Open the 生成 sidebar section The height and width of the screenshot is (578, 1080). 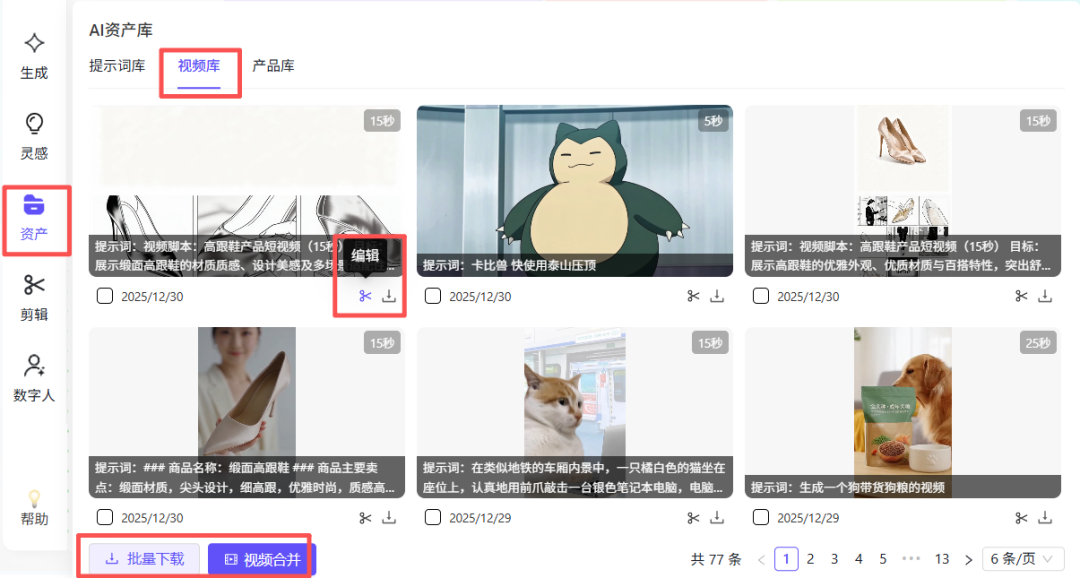pyautogui.click(x=34, y=55)
